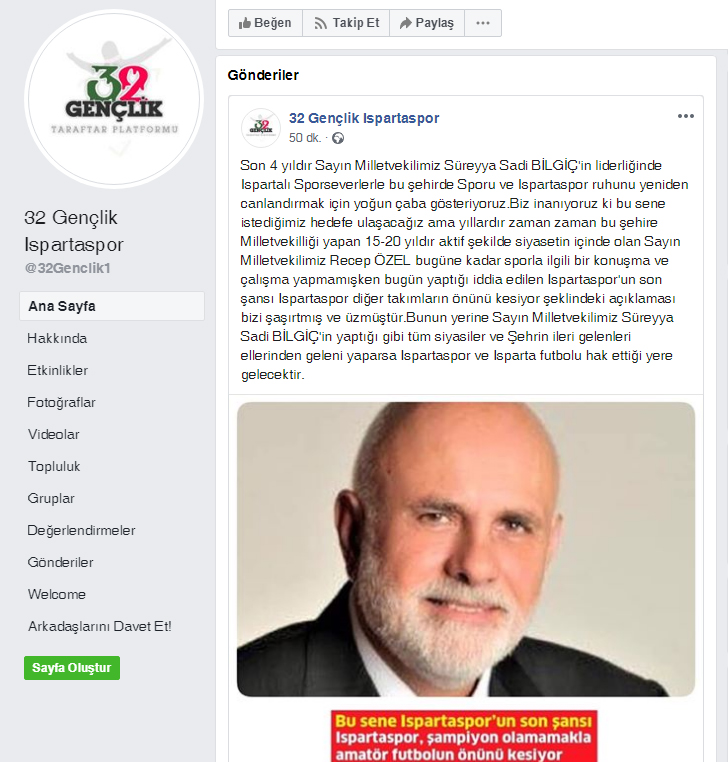Open the Videolar section
The width and height of the screenshot is (728, 762).
pos(53,434)
